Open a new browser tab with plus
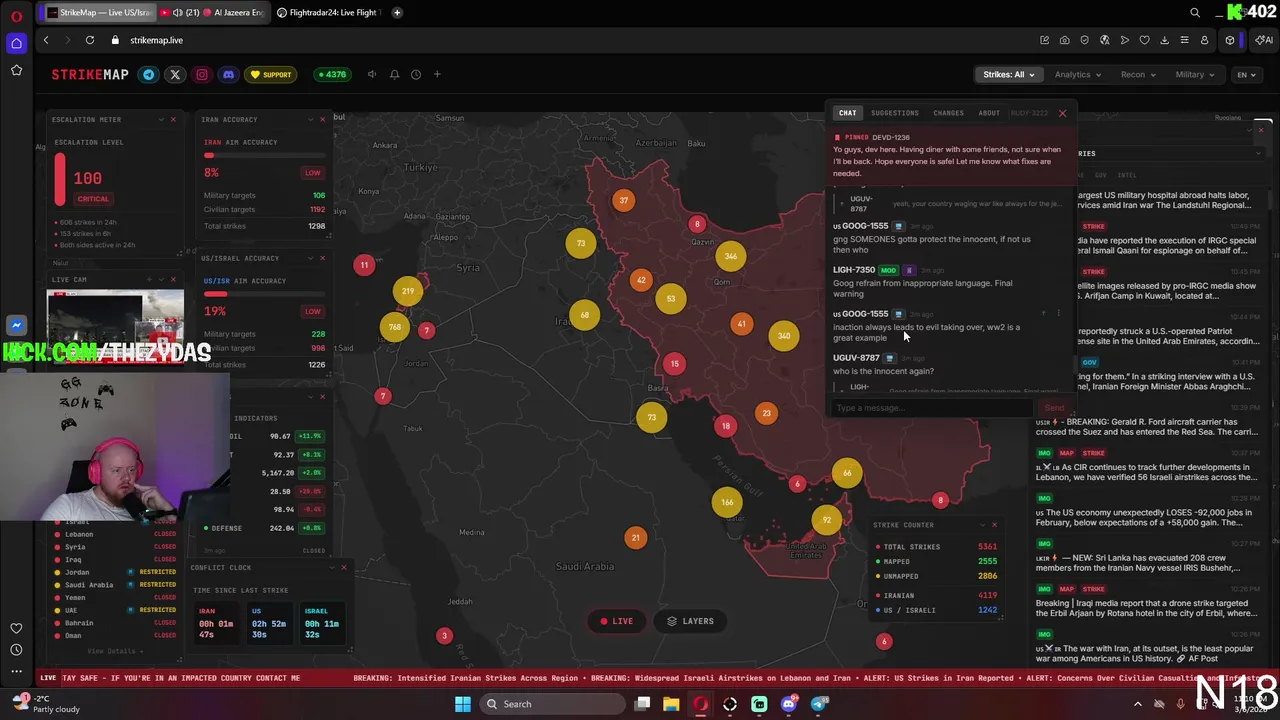Image resolution: width=1280 pixels, height=720 pixels. (x=397, y=12)
